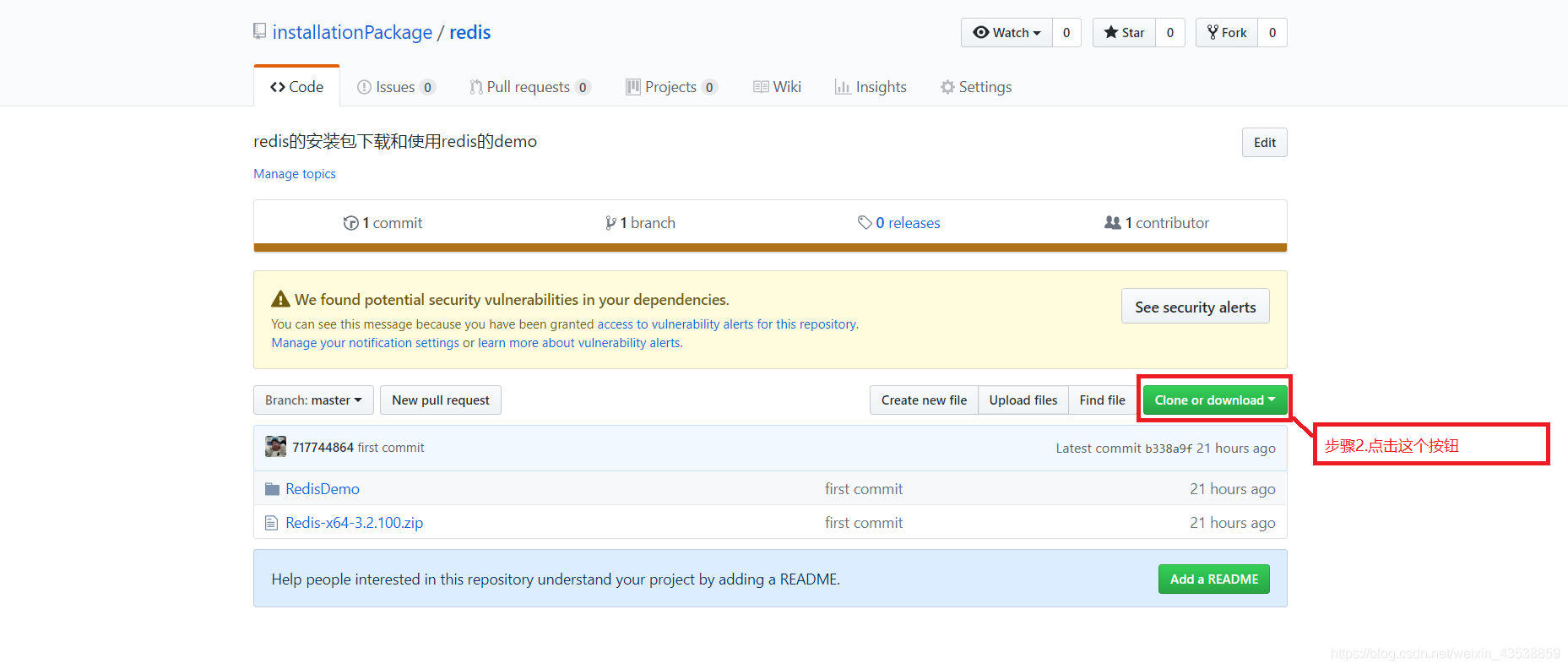Image resolution: width=1568 pixels, height=669 pixels.
Task: Open the latest commit message first commit
Action: [x=391, y=448]
